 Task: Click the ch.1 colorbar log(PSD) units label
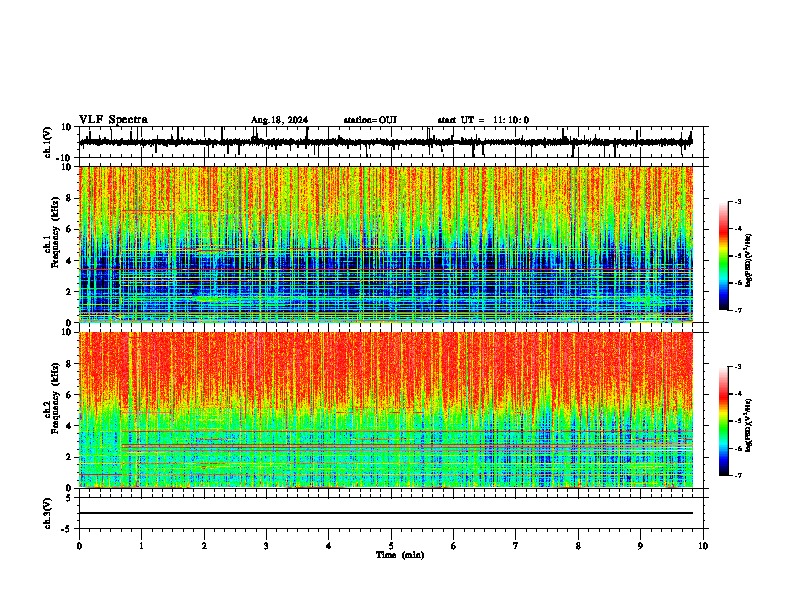tap(749, 261)
